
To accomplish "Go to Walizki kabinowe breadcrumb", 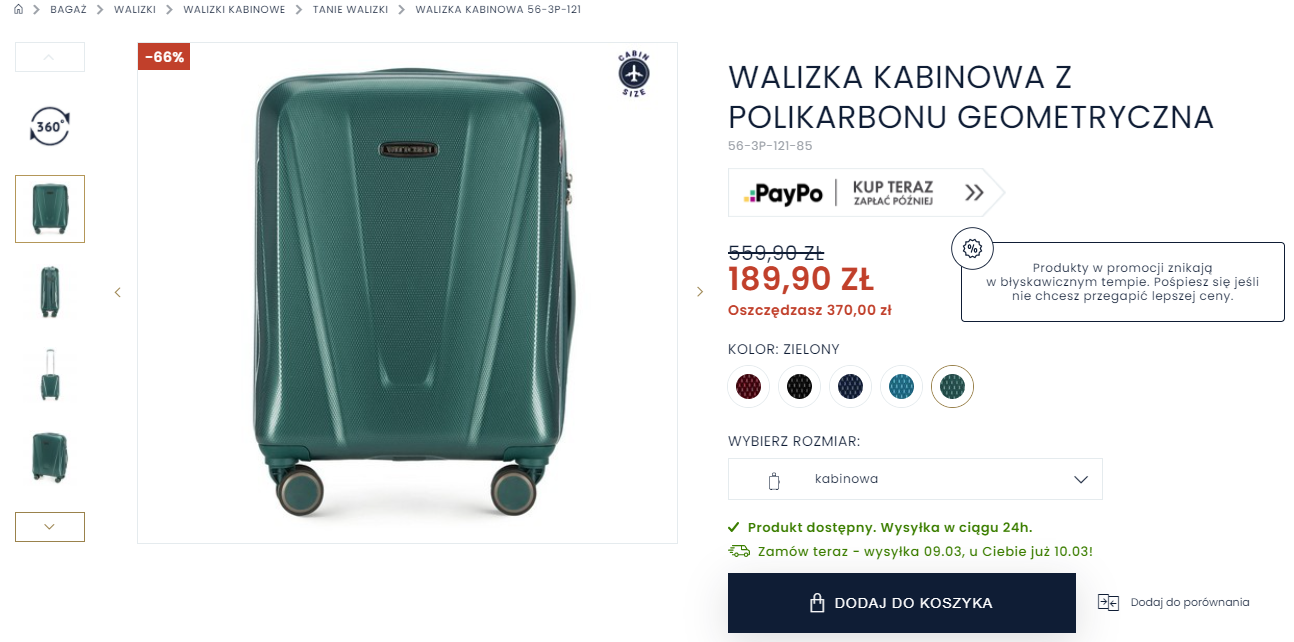I will click(x=234, y=9).
